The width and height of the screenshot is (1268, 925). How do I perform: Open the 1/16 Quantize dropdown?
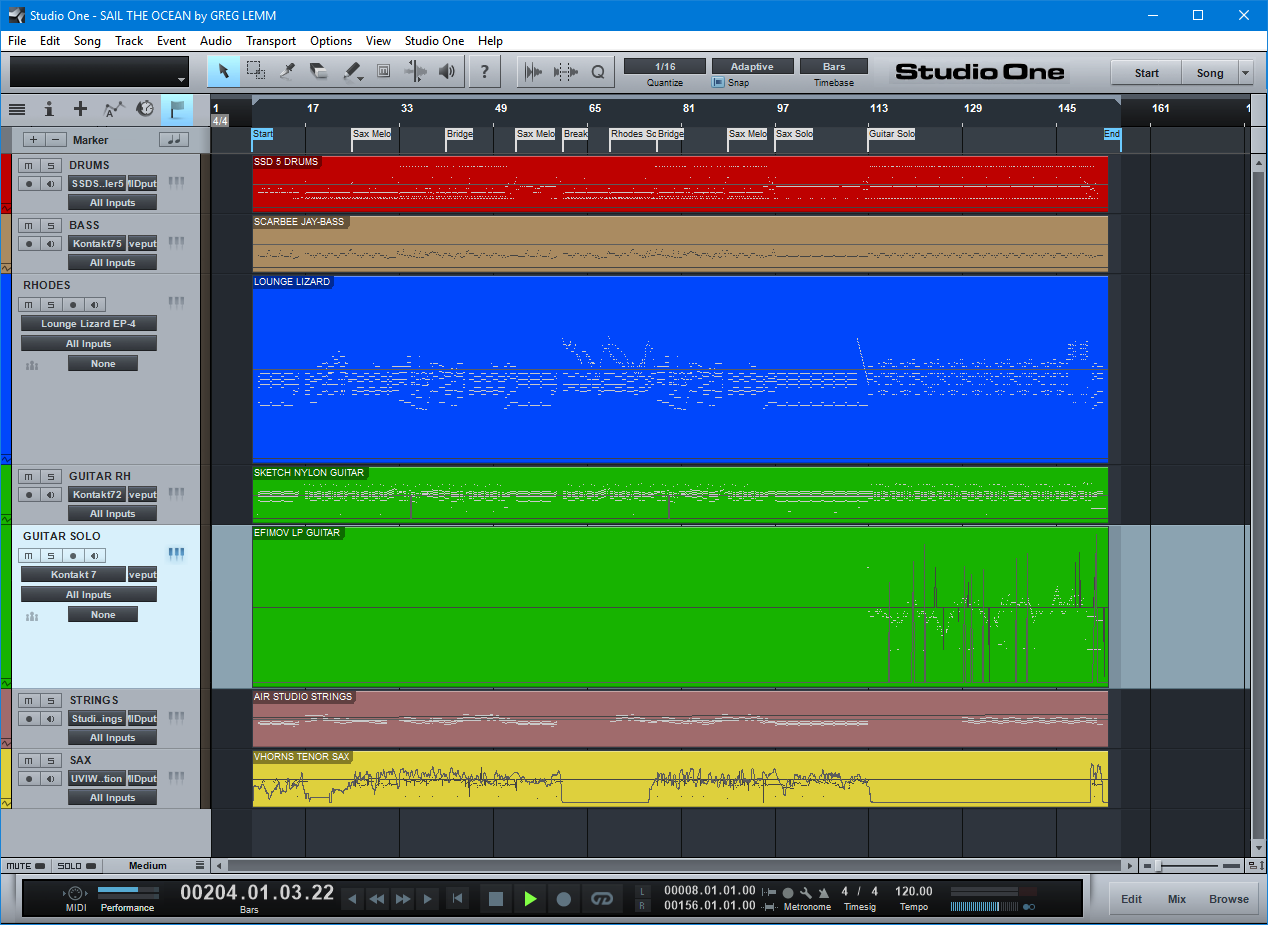[665, 67]
